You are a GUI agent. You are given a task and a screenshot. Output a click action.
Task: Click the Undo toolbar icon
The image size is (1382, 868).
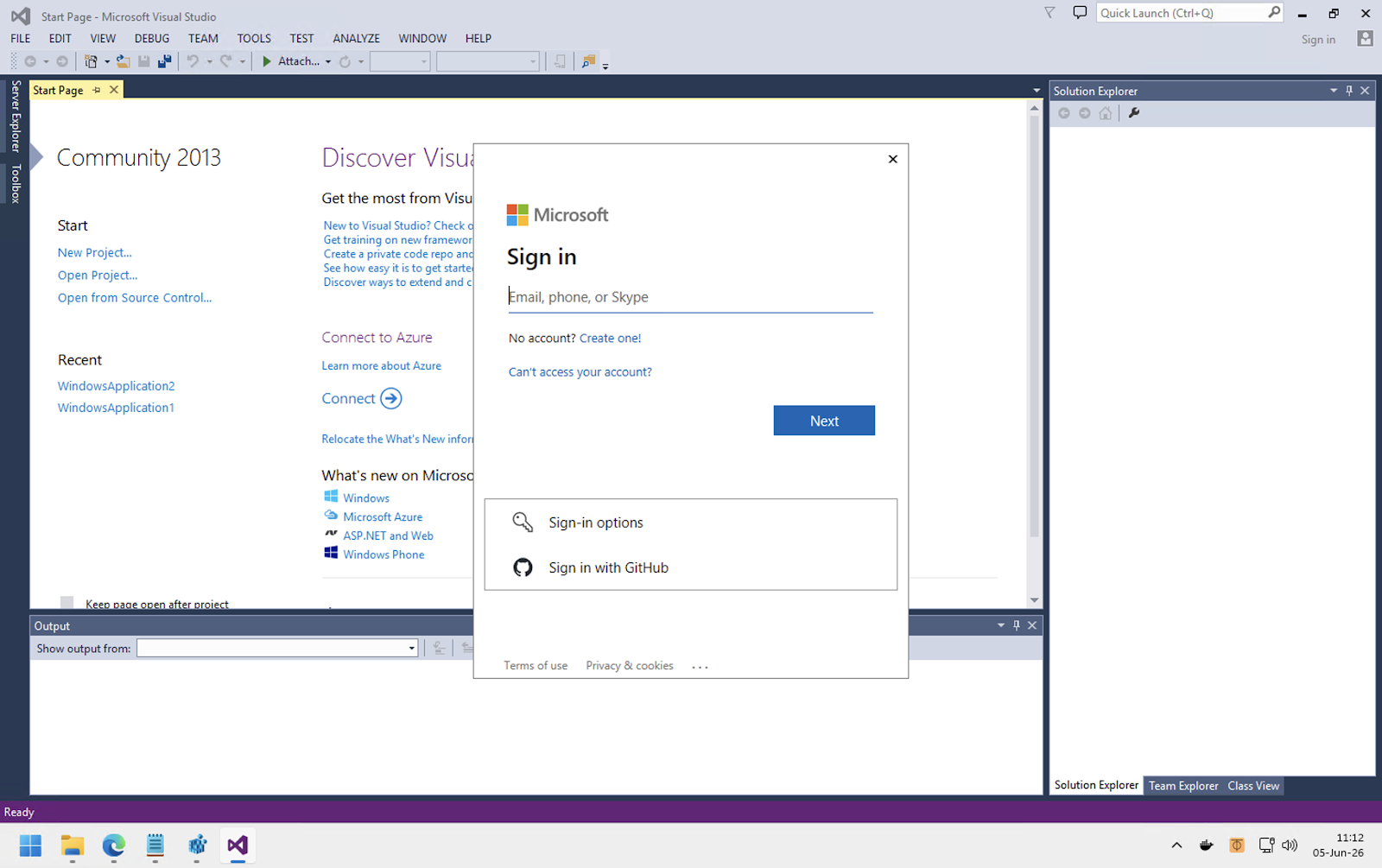click(x=193, y=61)
